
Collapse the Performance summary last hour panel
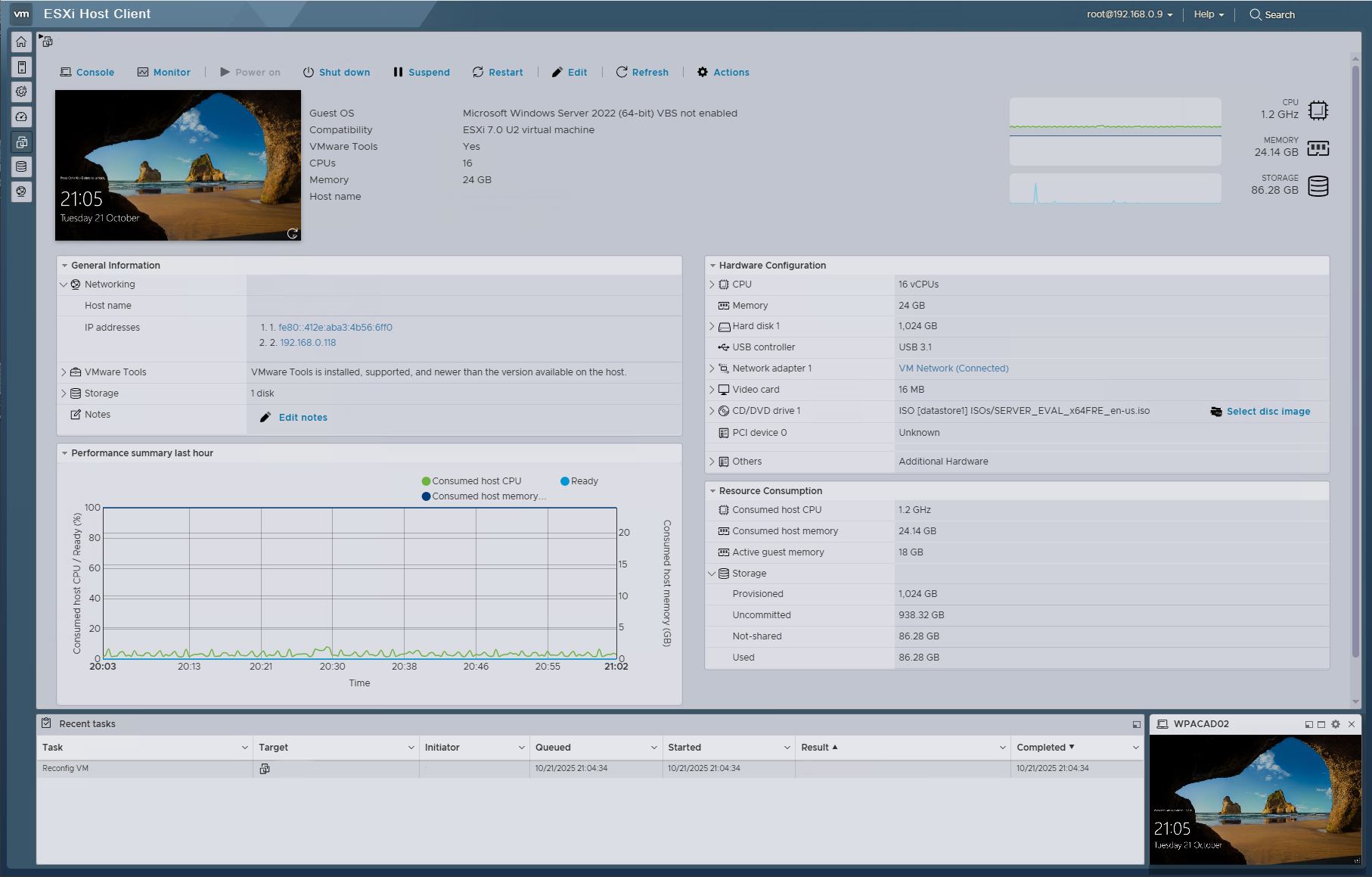click(x=64, y=452)
